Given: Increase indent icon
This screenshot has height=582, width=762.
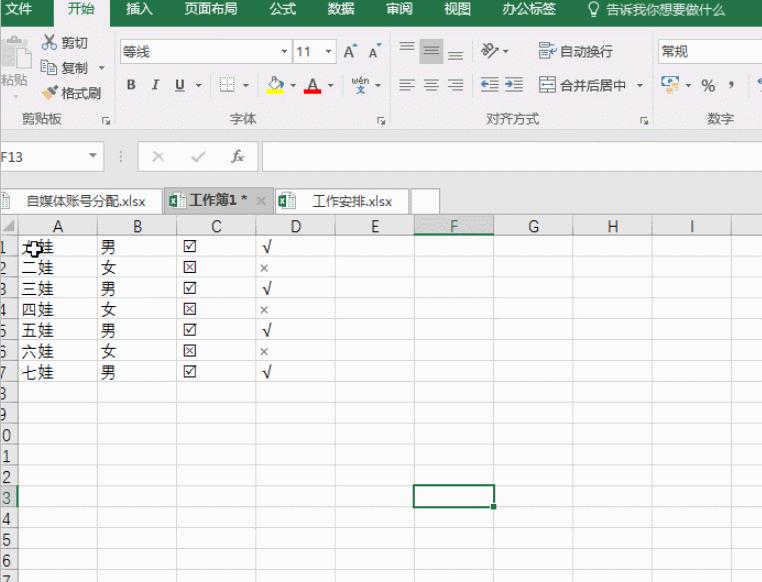Looking at the screenshot, I should (514, 85).
